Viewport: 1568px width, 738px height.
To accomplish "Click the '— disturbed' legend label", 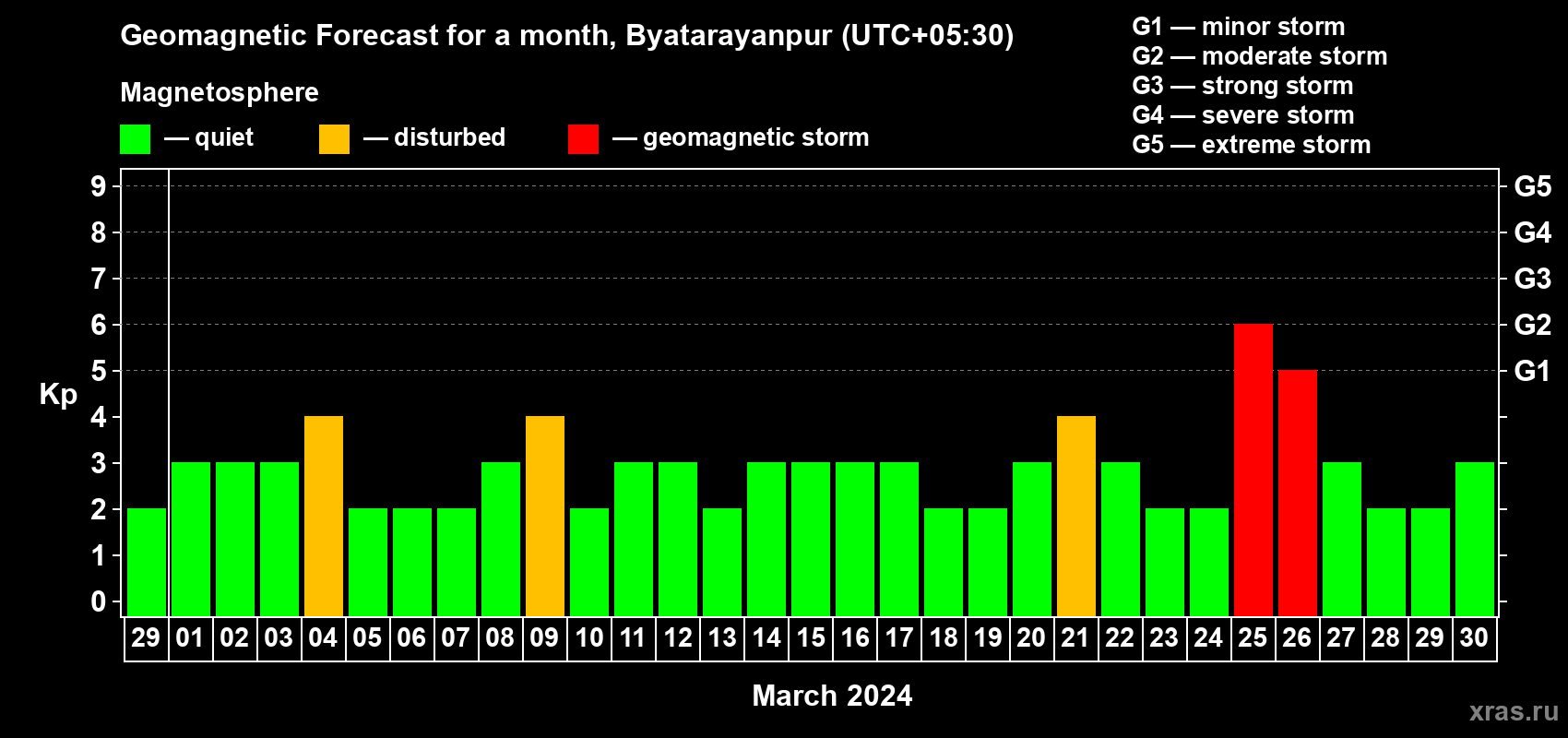I will click(434, 137).
